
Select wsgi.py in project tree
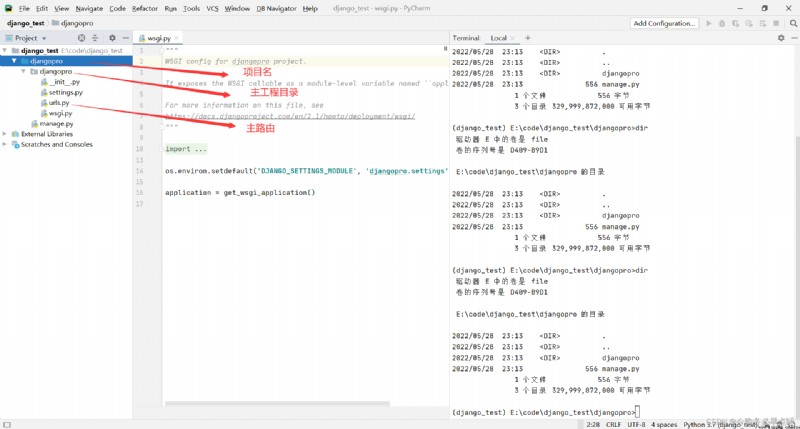tap(57, 113)
